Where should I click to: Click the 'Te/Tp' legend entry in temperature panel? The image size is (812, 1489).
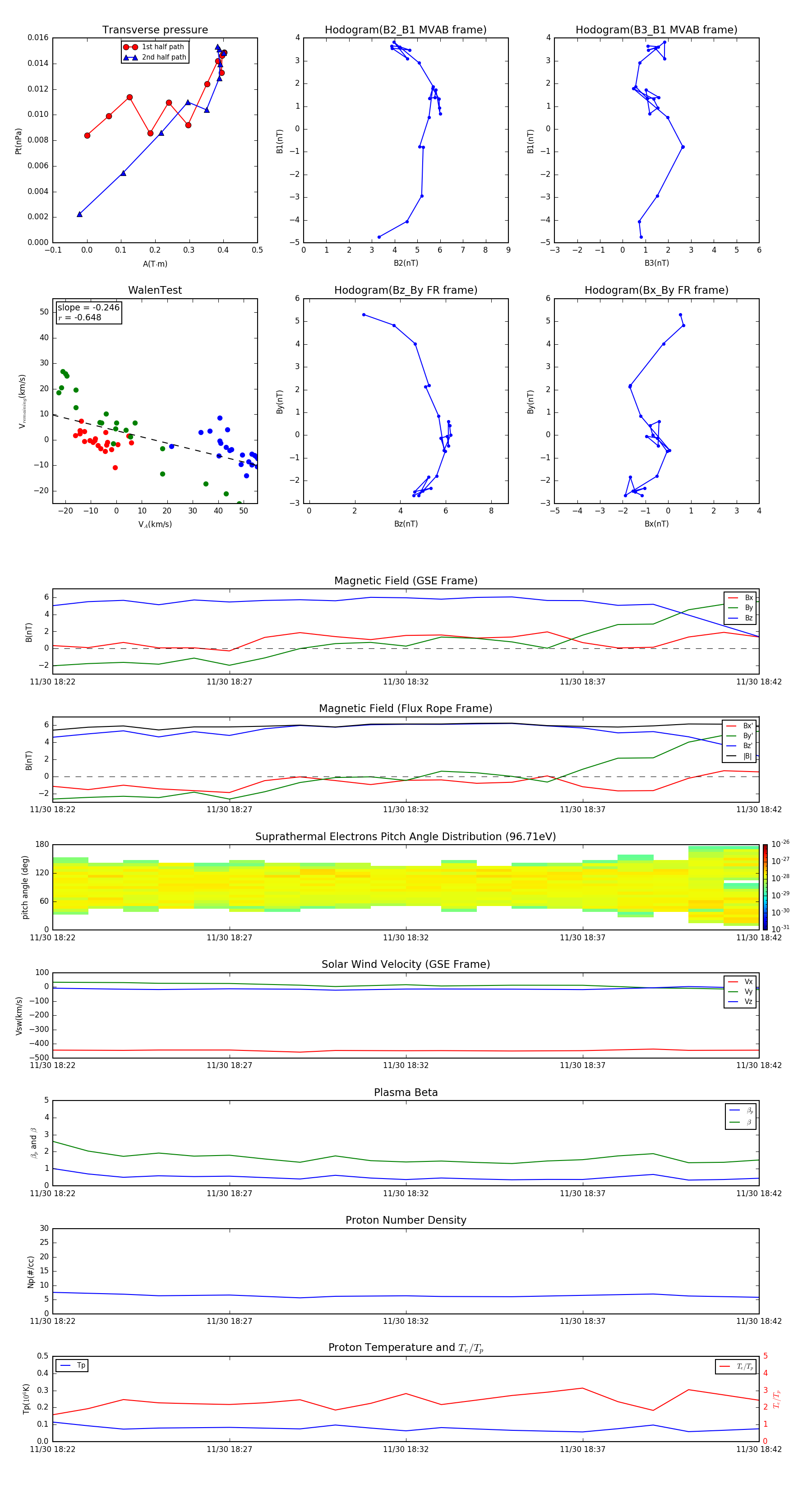tap(736, 1366)
